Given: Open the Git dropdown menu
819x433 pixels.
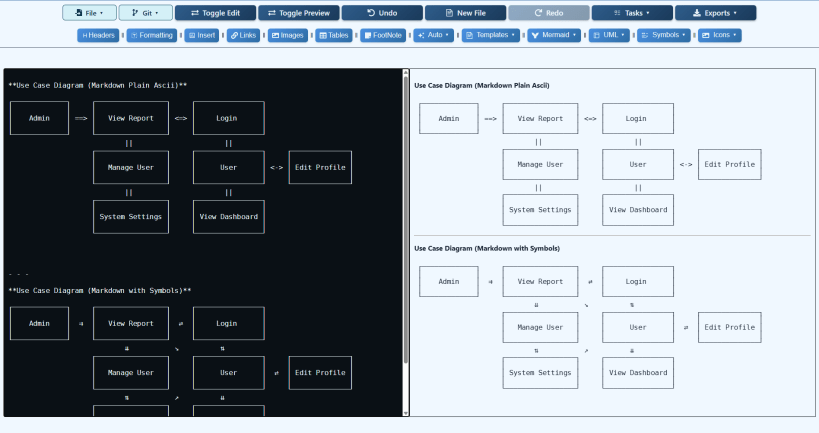Looking at the screenshot, I should click(145, 13).
